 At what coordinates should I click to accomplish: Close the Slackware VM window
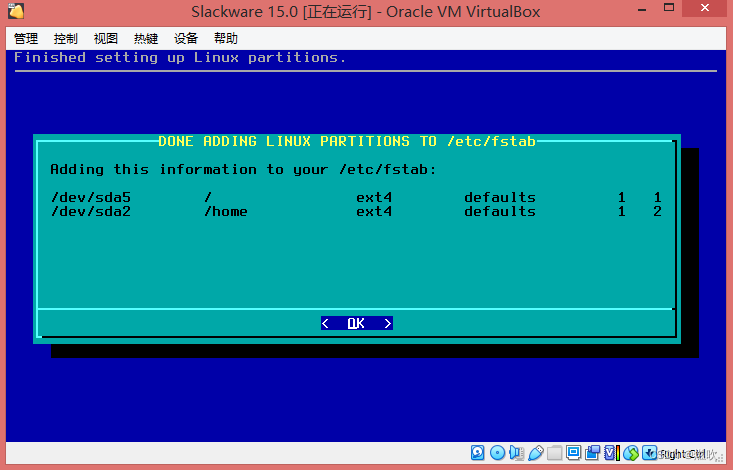[704, 8]
